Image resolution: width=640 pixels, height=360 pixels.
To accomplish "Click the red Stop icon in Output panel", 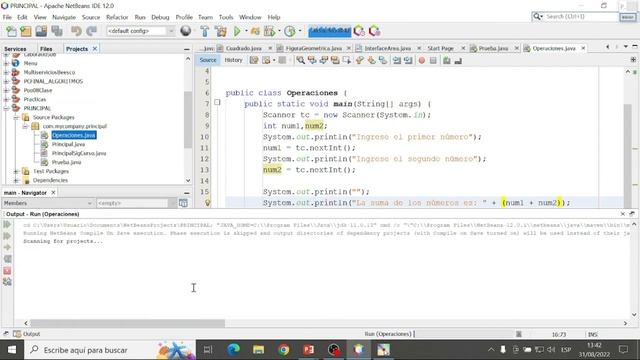I will point(7,271).
